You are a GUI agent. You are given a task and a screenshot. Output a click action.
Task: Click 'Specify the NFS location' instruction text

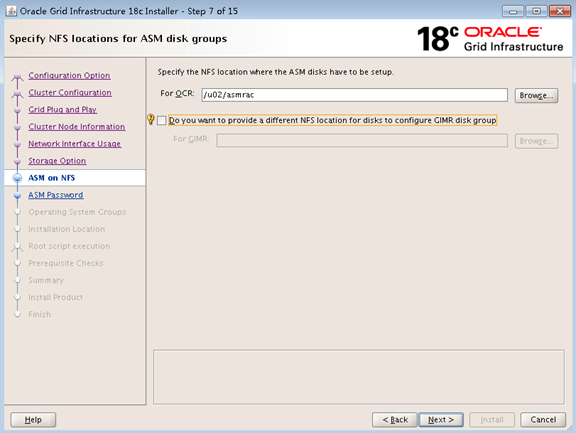tap(276, 72)
